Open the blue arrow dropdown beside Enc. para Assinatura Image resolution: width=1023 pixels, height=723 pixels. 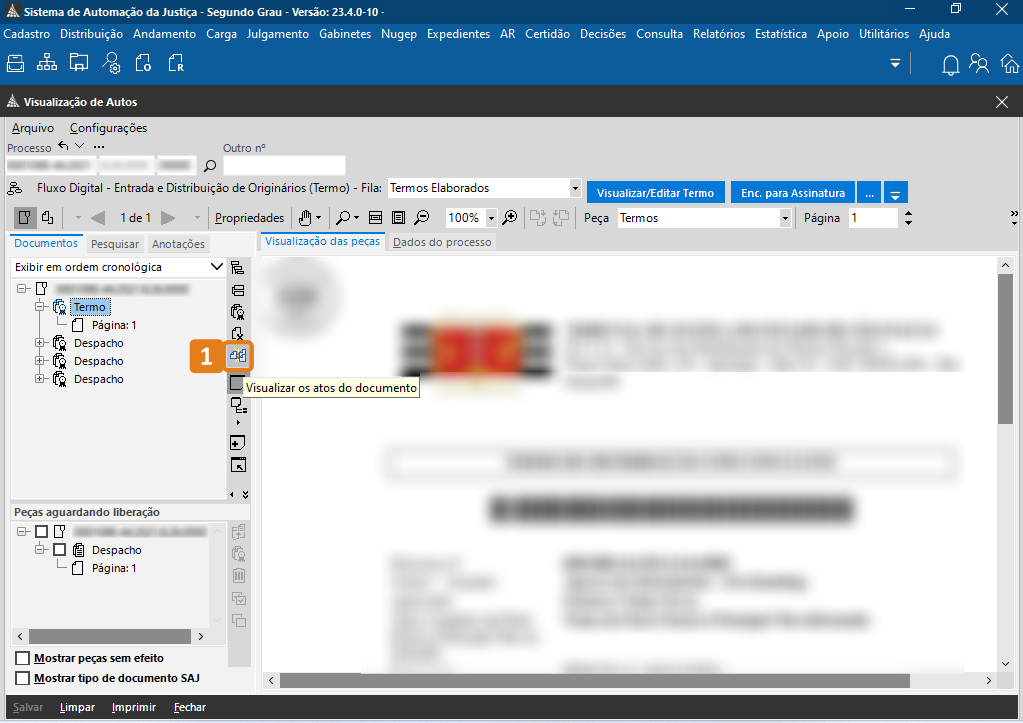pos(895,193)
